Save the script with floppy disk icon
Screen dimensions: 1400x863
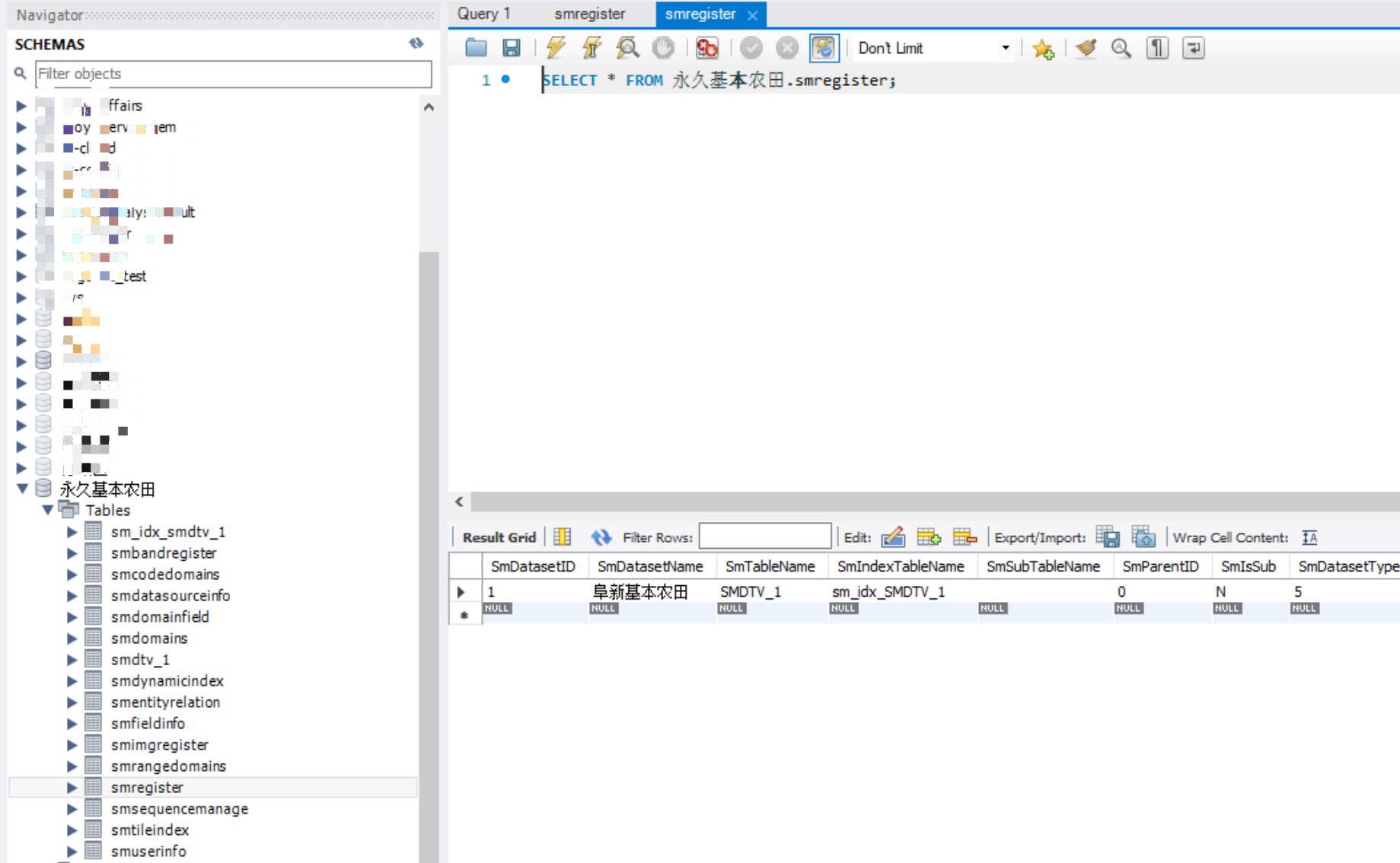click(512, 48)
